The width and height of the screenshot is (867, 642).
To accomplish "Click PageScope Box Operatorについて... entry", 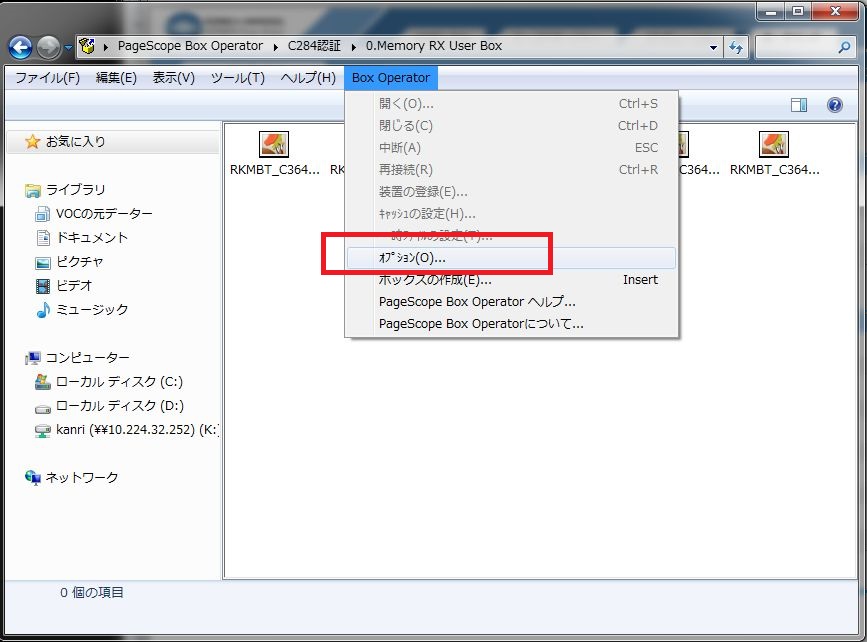I will [x=481, y=323].
